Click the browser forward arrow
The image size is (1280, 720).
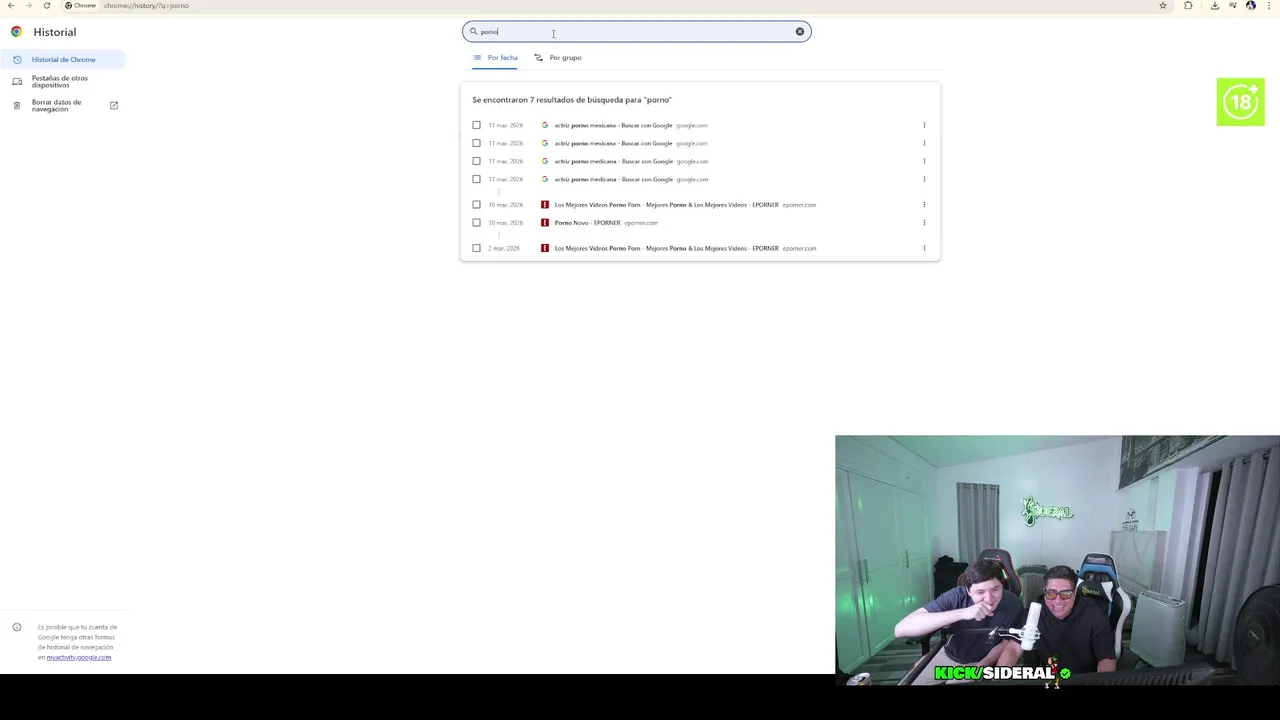coord(28,5)
